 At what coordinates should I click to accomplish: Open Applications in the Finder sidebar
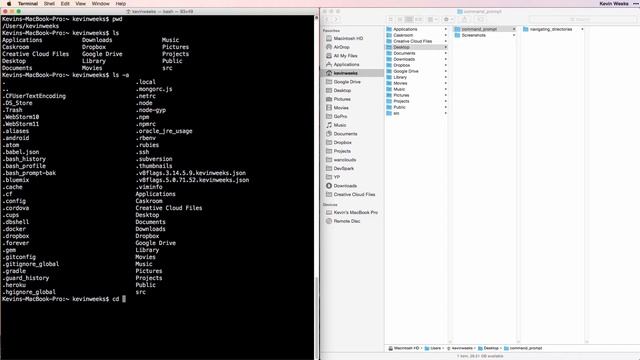343,64
